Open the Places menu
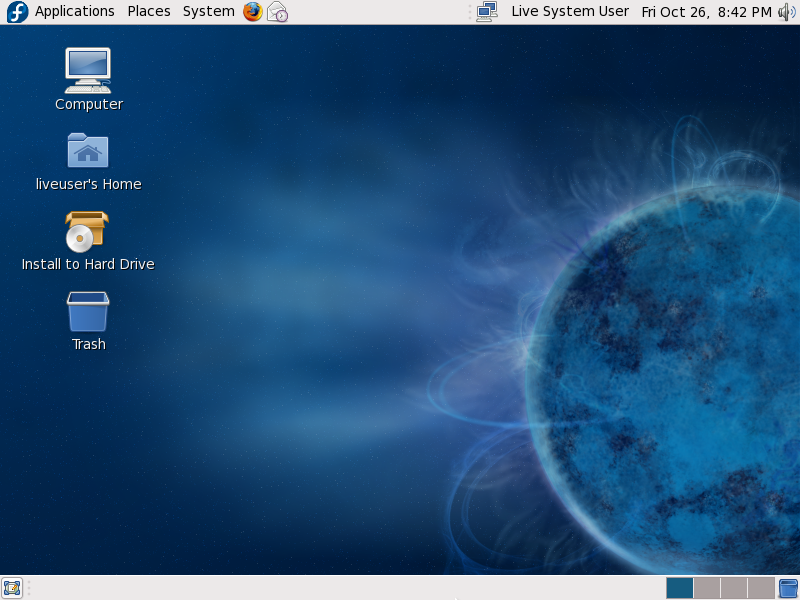Image resolution: width=800 pixels, height=600 pixels. [149, 12]
